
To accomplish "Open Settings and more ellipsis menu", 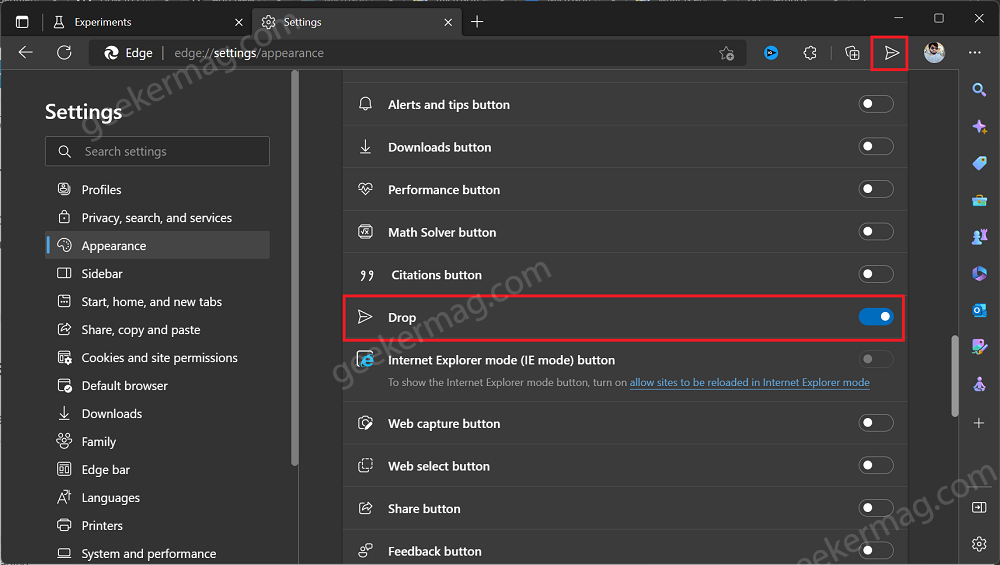I will (x=974, y=53).
